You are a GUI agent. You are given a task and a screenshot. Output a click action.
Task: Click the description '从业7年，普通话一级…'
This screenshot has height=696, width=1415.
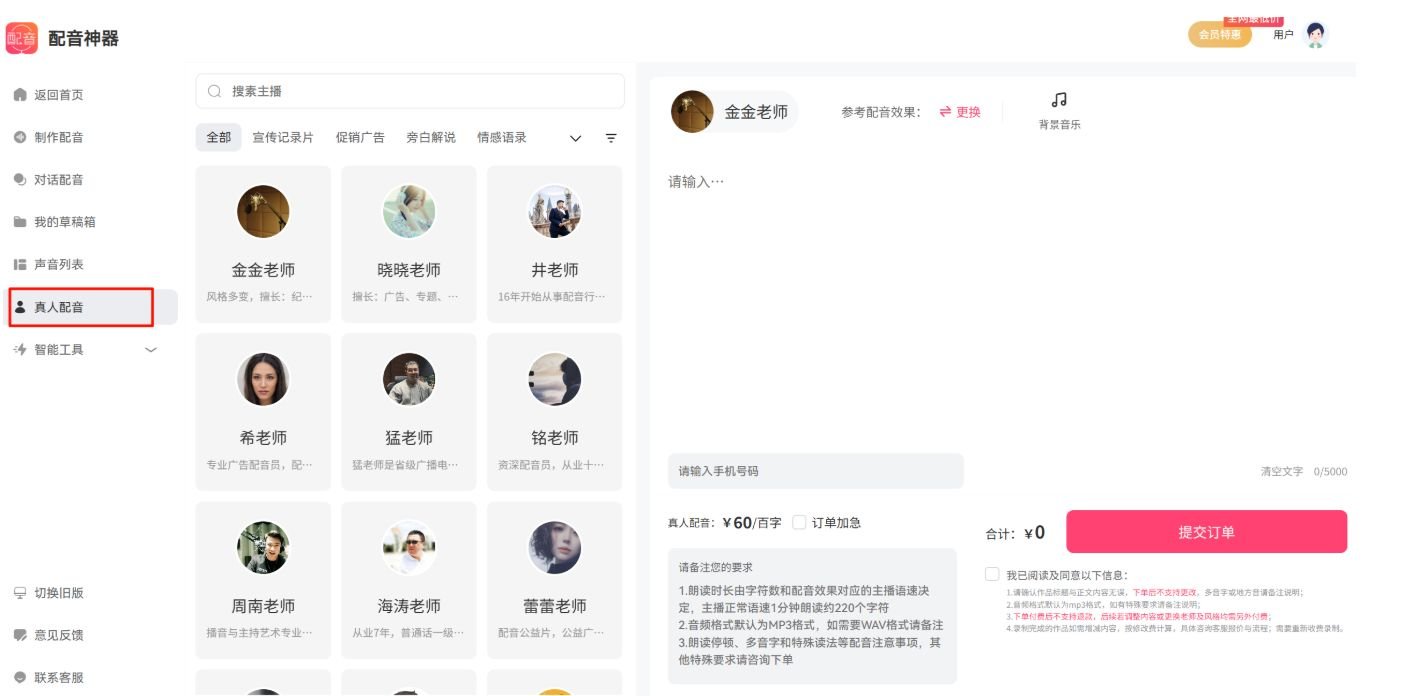(406, 633)
